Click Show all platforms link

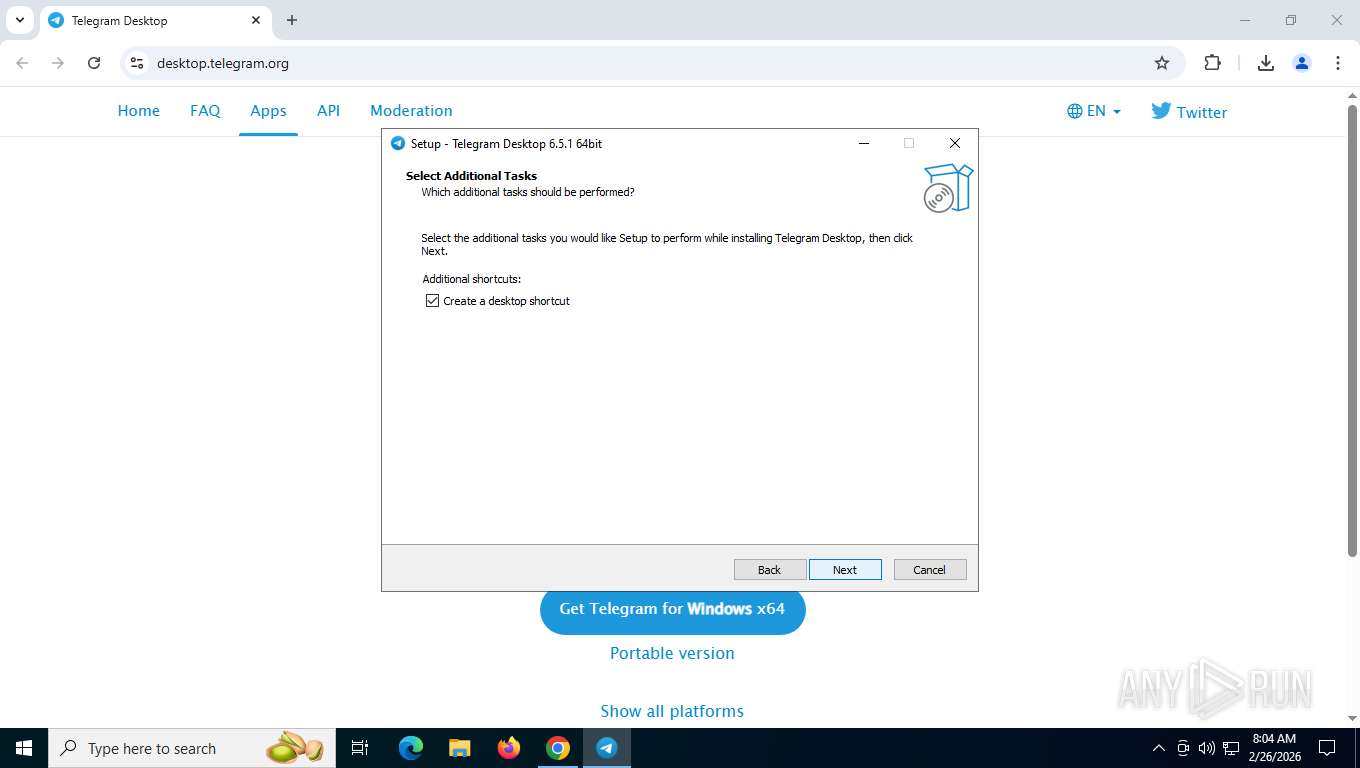coord(672,711)
